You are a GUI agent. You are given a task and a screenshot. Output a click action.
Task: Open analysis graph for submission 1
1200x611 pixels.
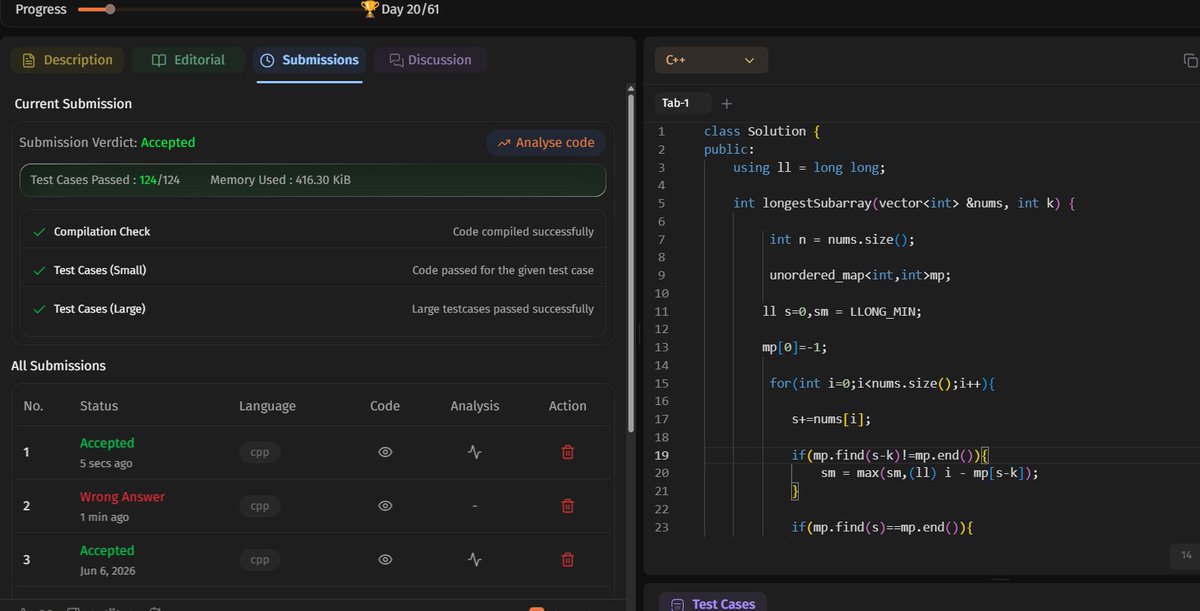475,452
